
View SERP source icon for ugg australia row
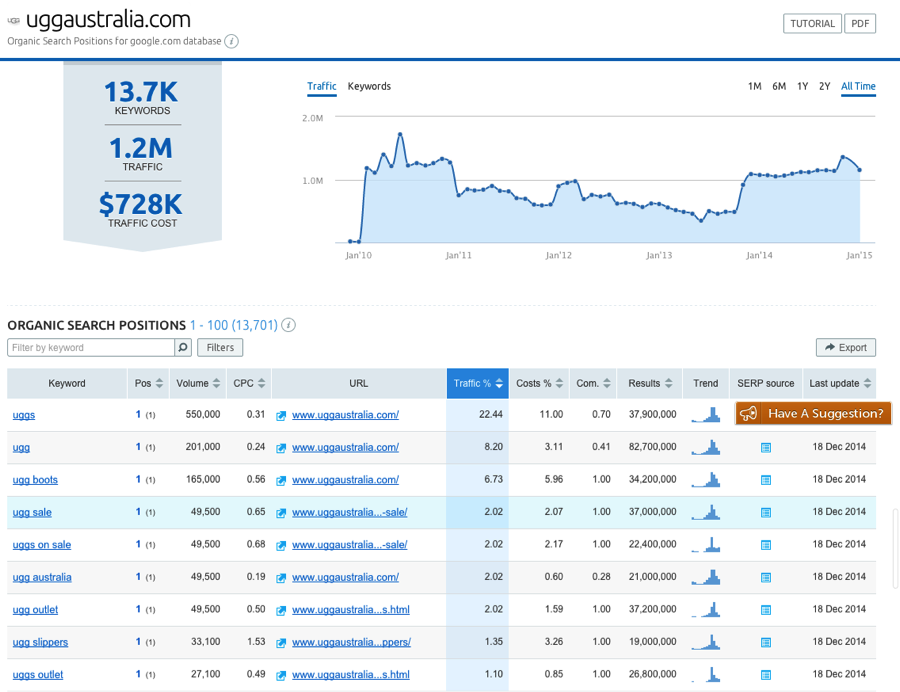point(766,578)
